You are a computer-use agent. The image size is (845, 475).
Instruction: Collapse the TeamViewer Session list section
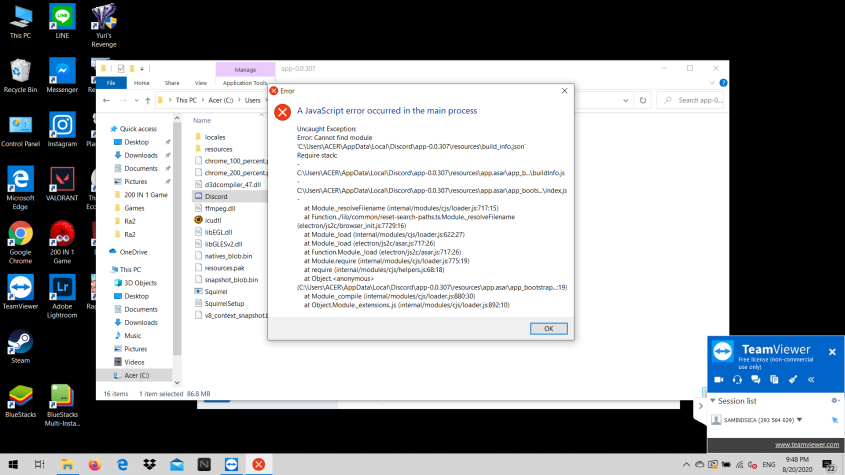pos(712,401)
